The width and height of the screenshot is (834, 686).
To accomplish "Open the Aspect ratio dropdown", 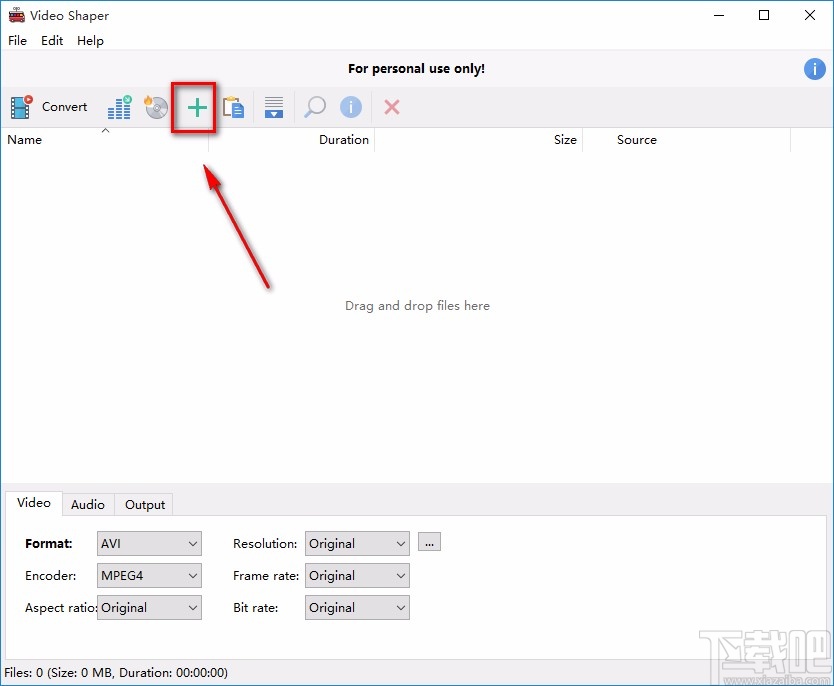I will [149, 607].
